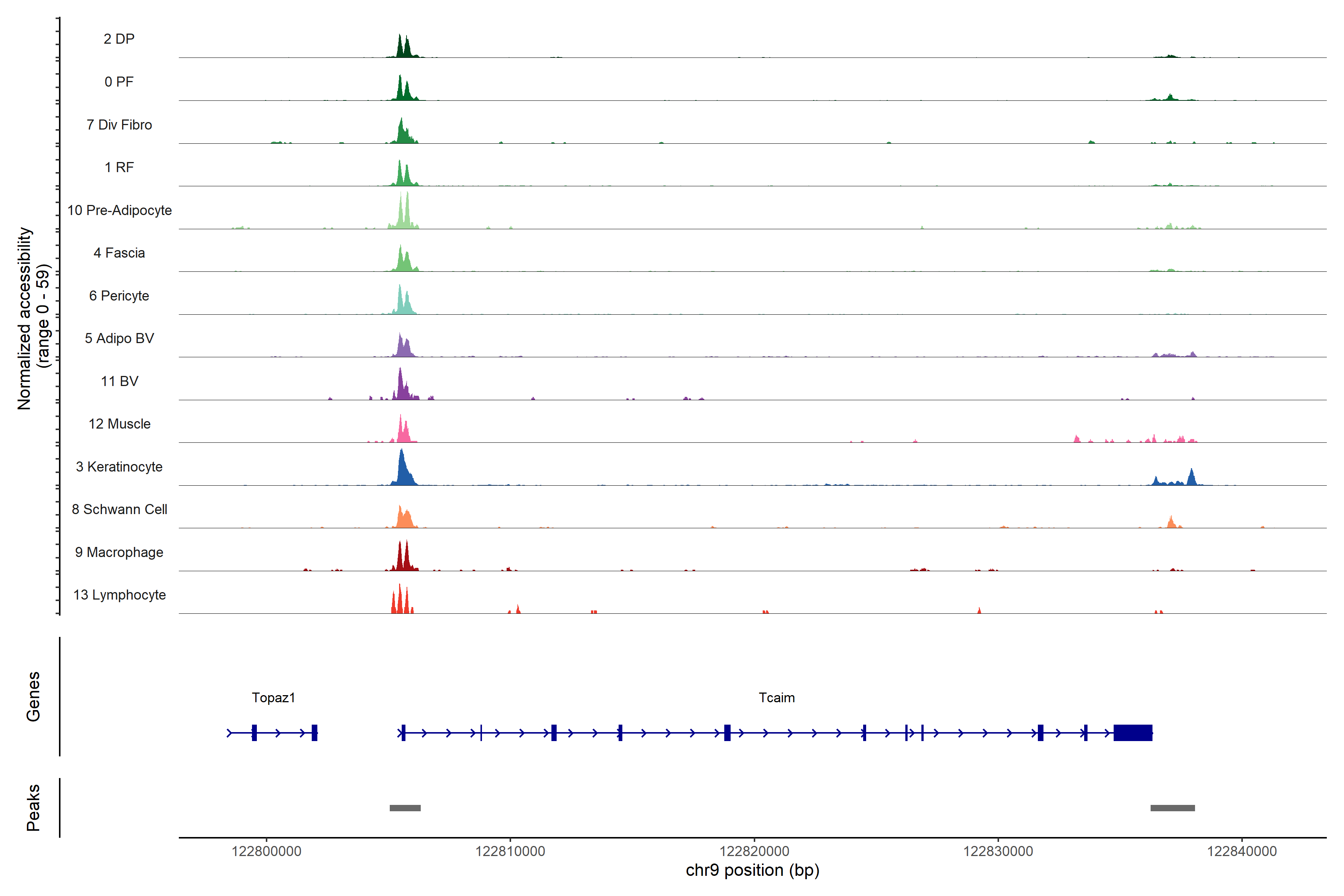Image resolution: width=1344 pixels, height=896 pixels.
Task: Click the 2 DP track label
Action: pos(119,39)
